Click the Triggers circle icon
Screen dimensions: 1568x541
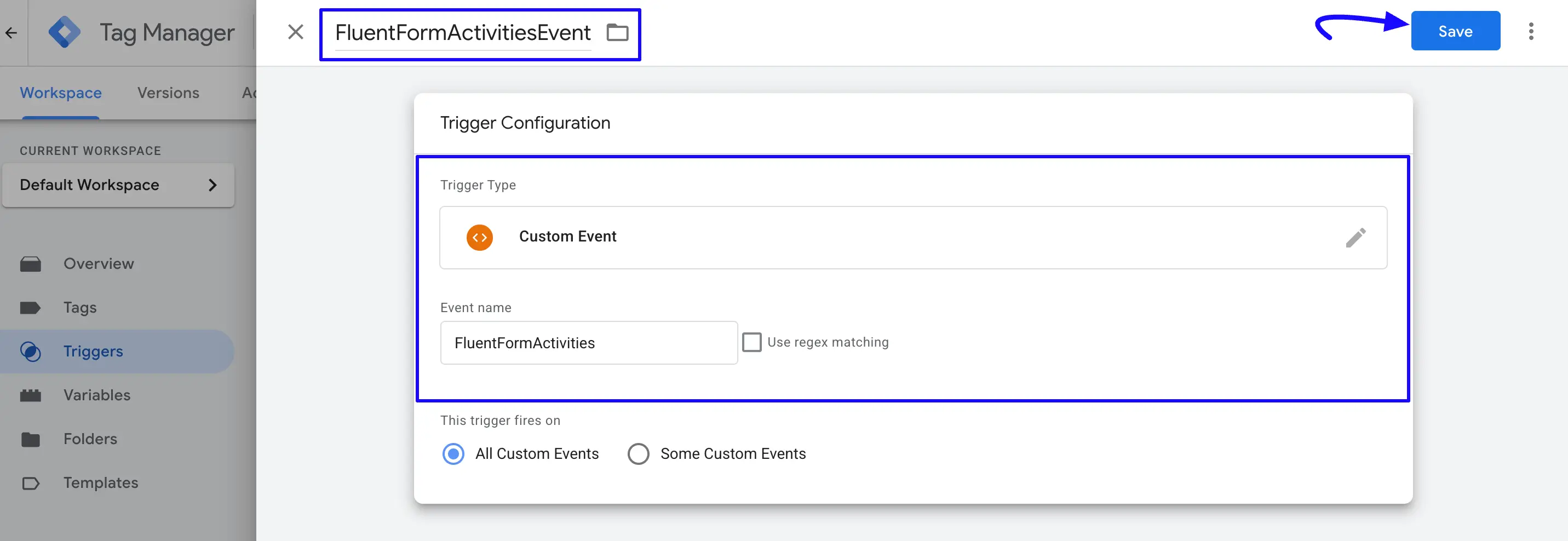tap(31, 352)
